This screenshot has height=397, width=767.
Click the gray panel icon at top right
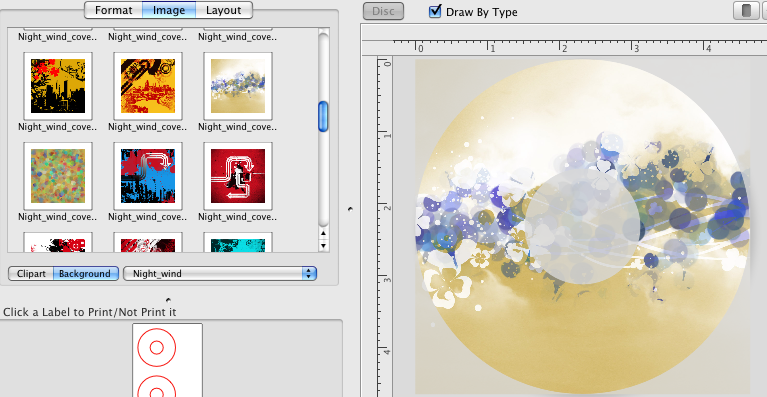(x=746, y=11)
